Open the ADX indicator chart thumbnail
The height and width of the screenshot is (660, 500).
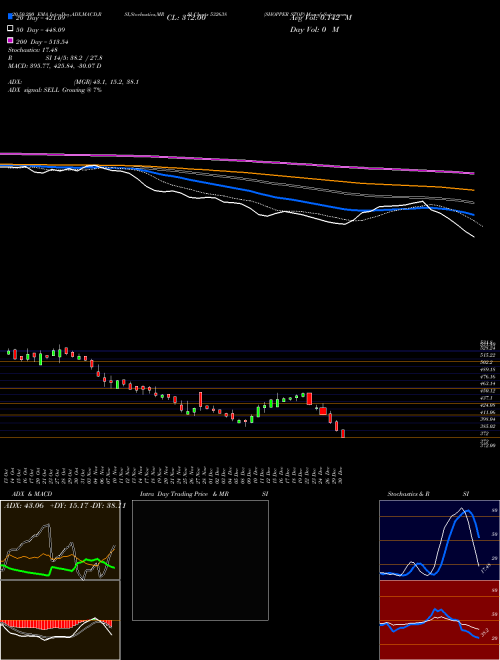coord(60,540)
